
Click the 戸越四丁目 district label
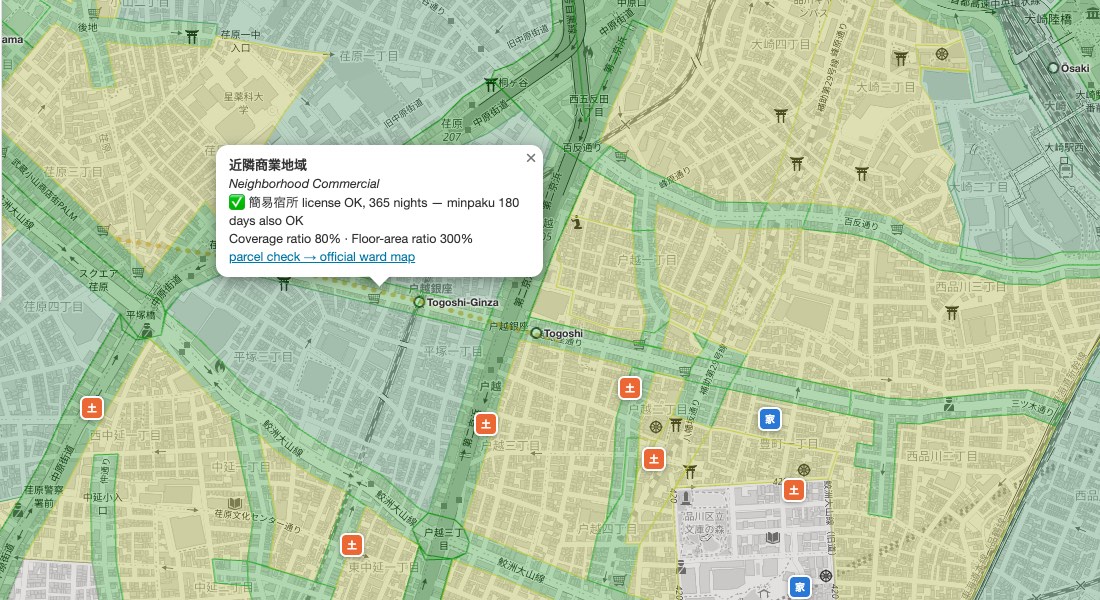[608, 528]
